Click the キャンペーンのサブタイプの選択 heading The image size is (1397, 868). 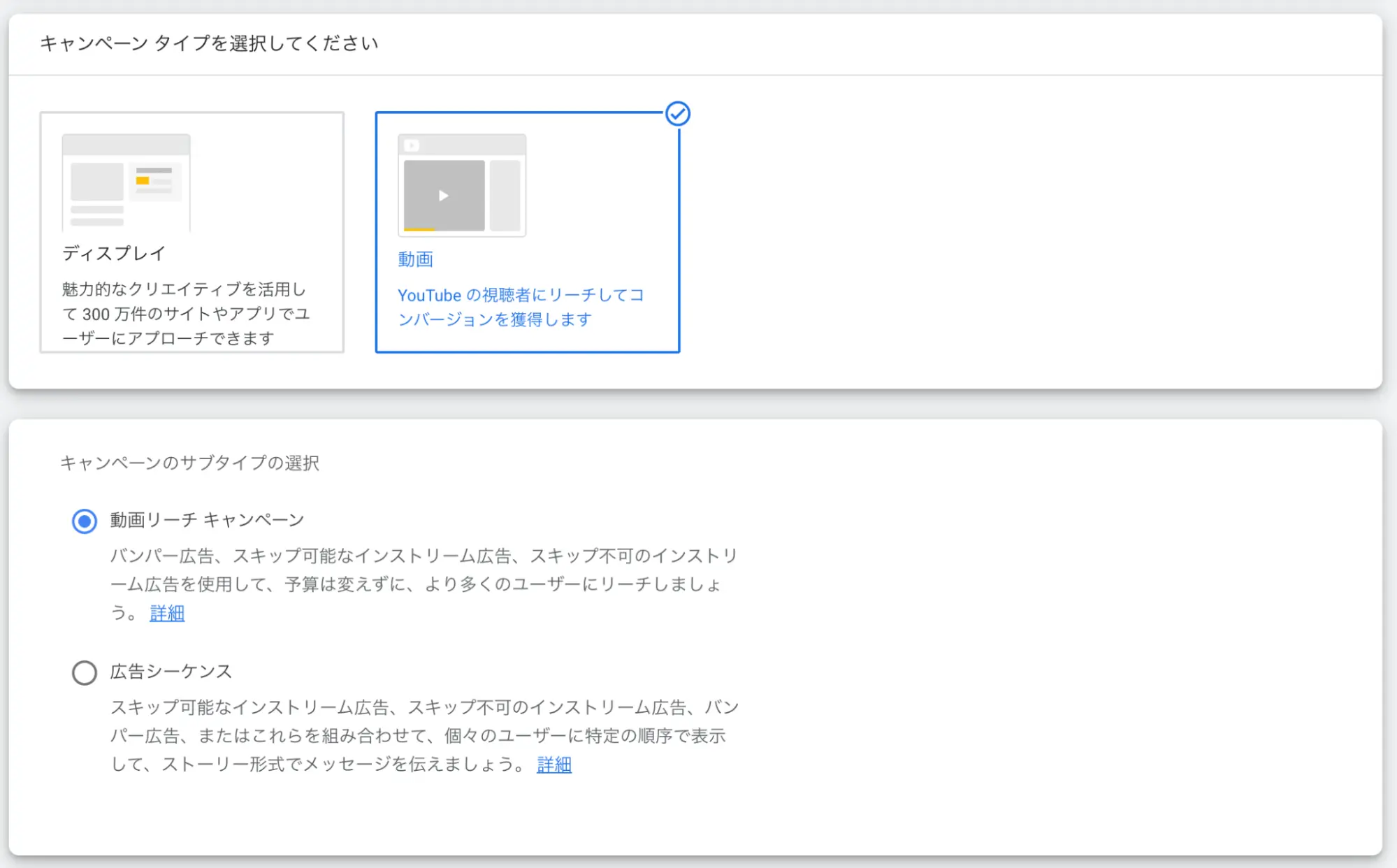[189, 463]
